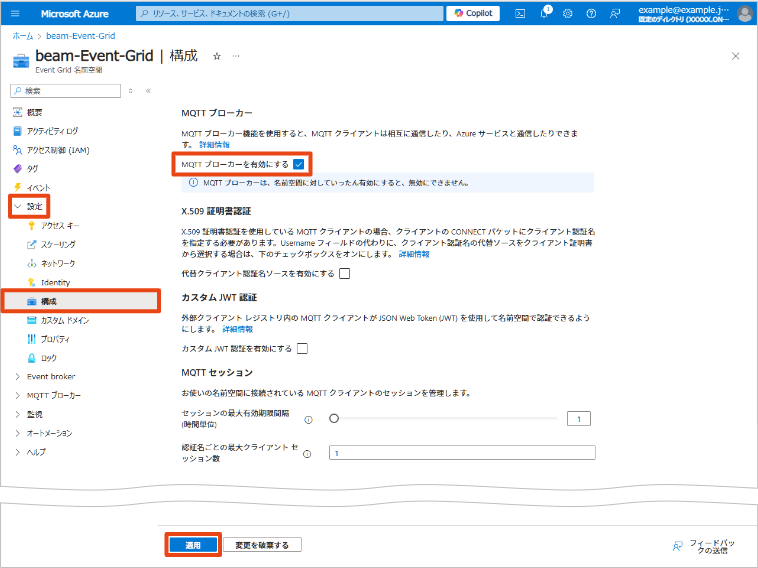The image size is (758, 568).
Task: Click the user account avatar
Action: pyautogui.click(x=745, y=14)
